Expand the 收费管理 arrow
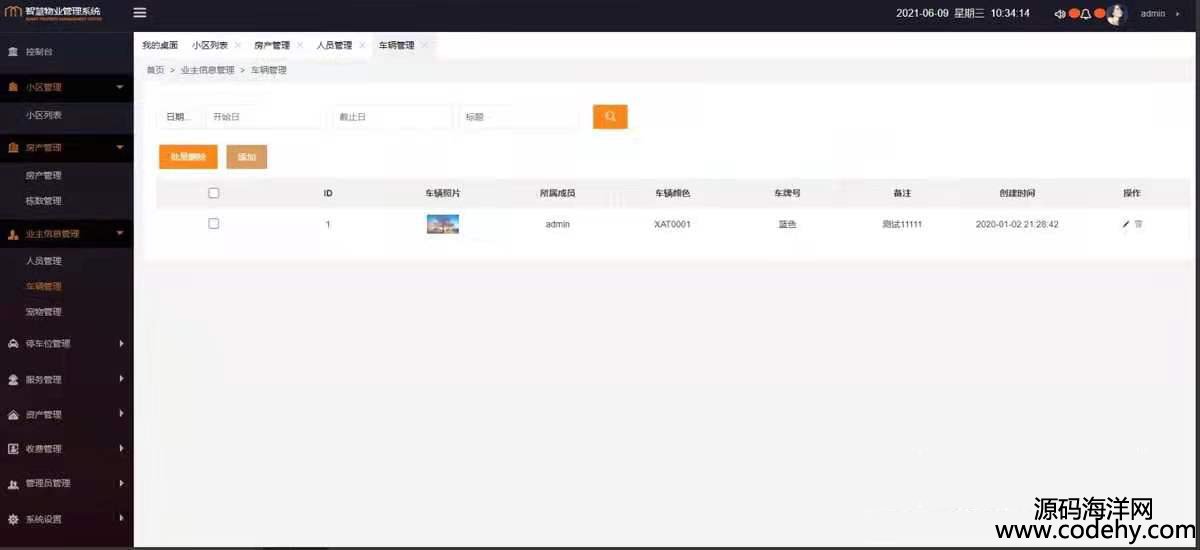1200x550 pixels. click(x=121, y=448)
